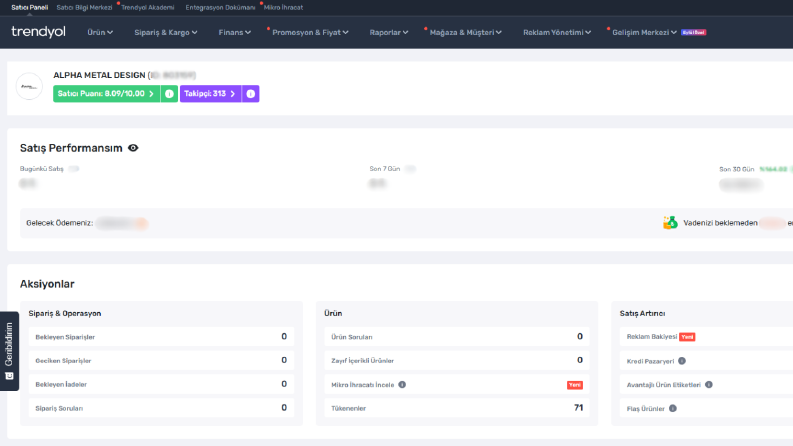Click Satıcı Puanı 8.09/10.00 button

click(x=106, y=94)
